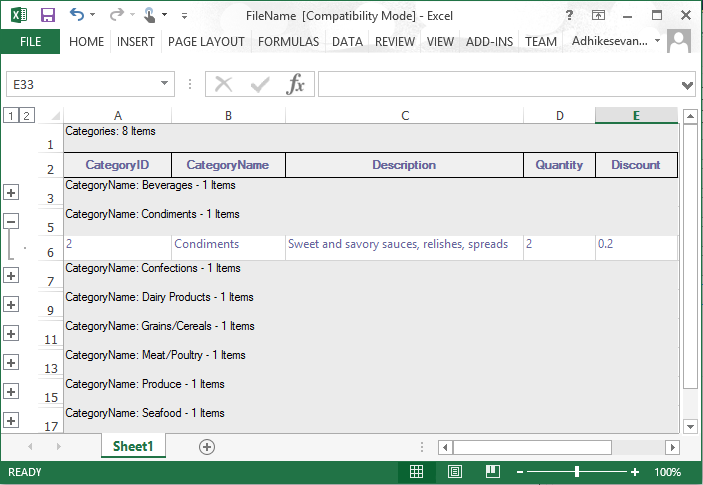Collapse the Condiments group

coord(11,221)
